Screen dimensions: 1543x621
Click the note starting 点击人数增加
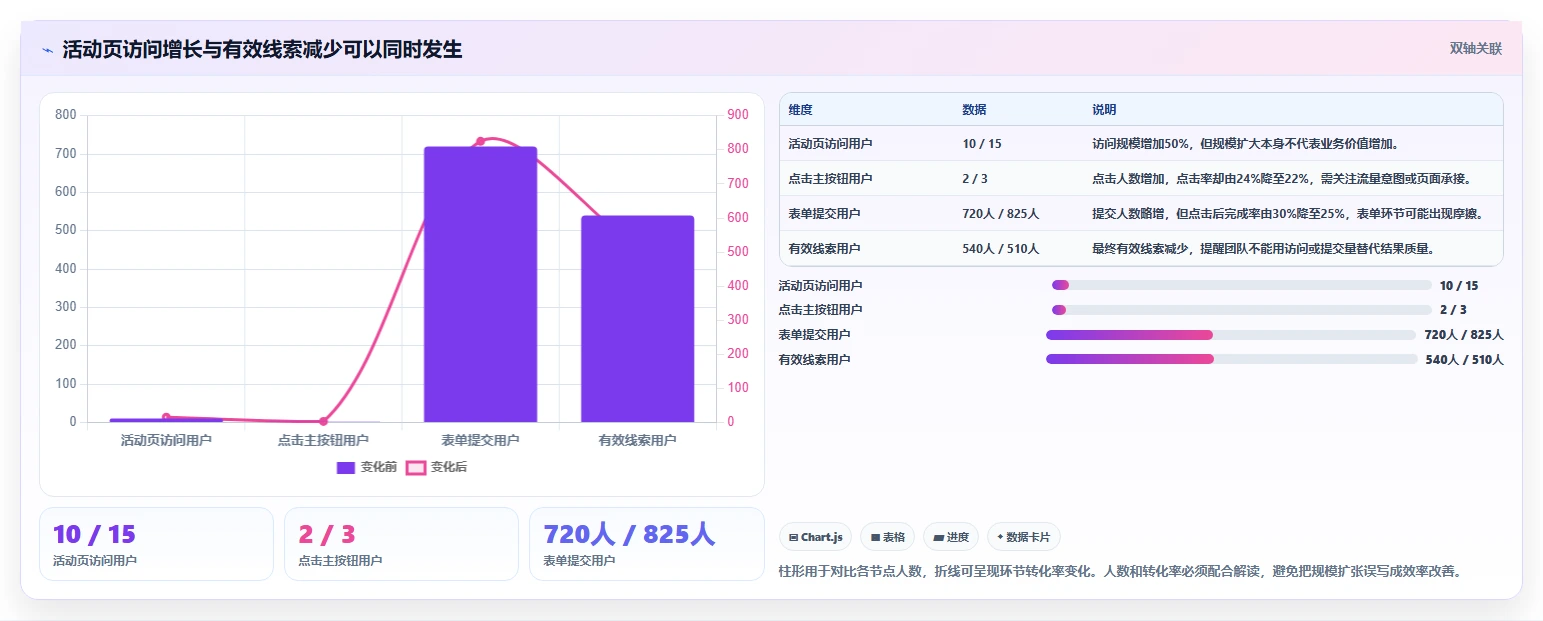click(x=1281, y=179)
